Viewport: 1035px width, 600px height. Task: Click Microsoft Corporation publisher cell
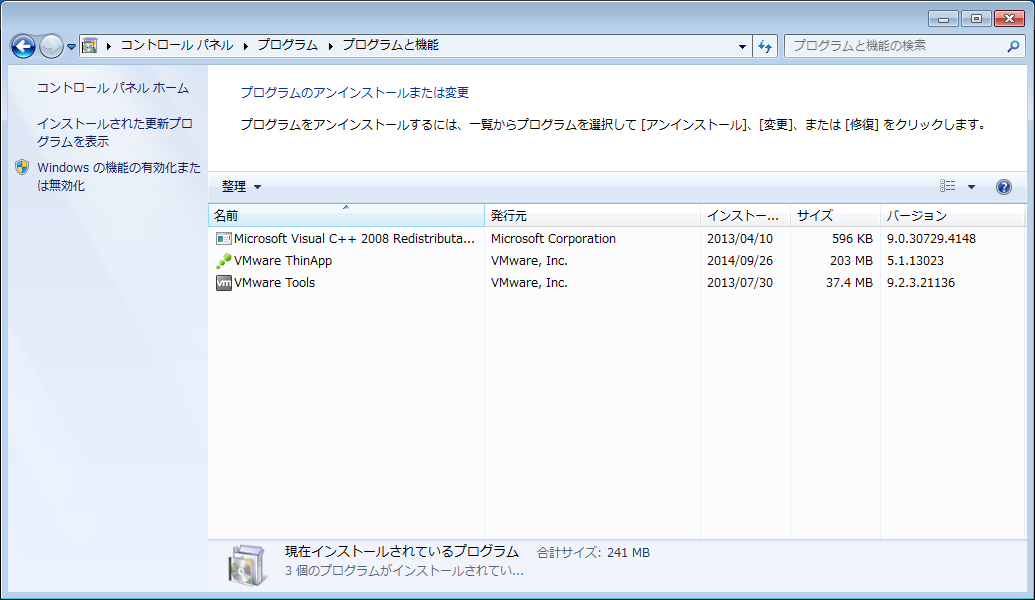553,239
